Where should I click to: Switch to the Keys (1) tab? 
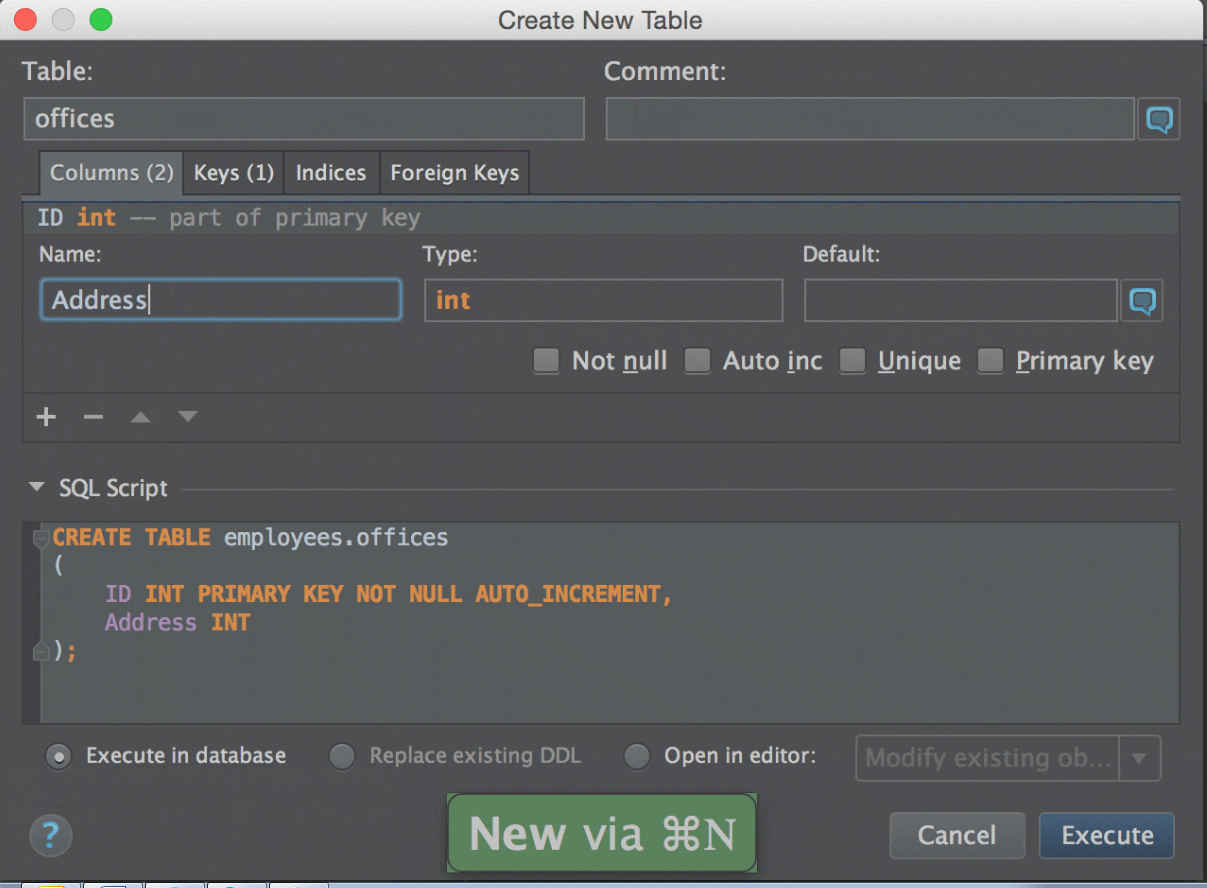(233, 173)
